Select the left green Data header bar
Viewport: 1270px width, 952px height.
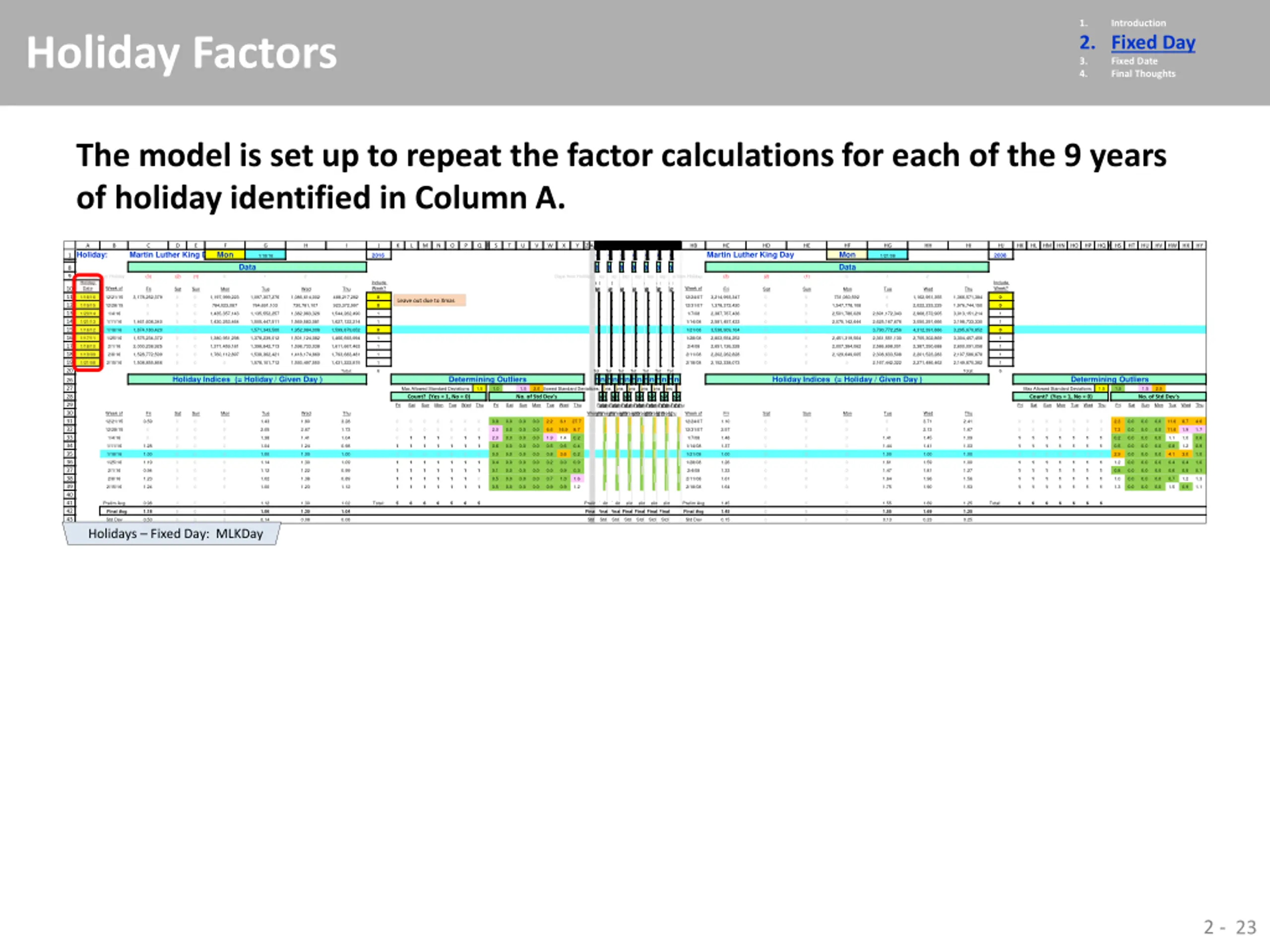coord(247,267)
